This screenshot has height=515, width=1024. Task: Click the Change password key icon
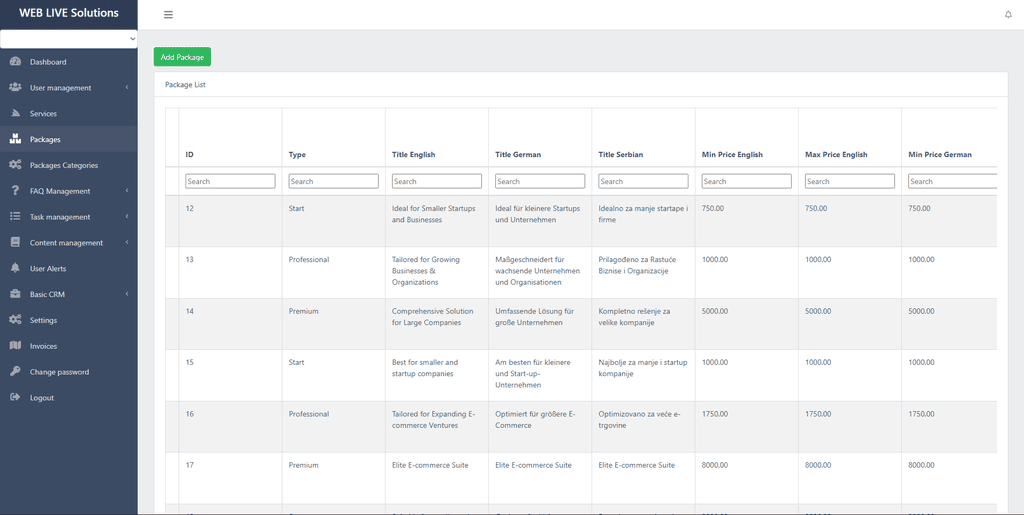tap(16, 371)
